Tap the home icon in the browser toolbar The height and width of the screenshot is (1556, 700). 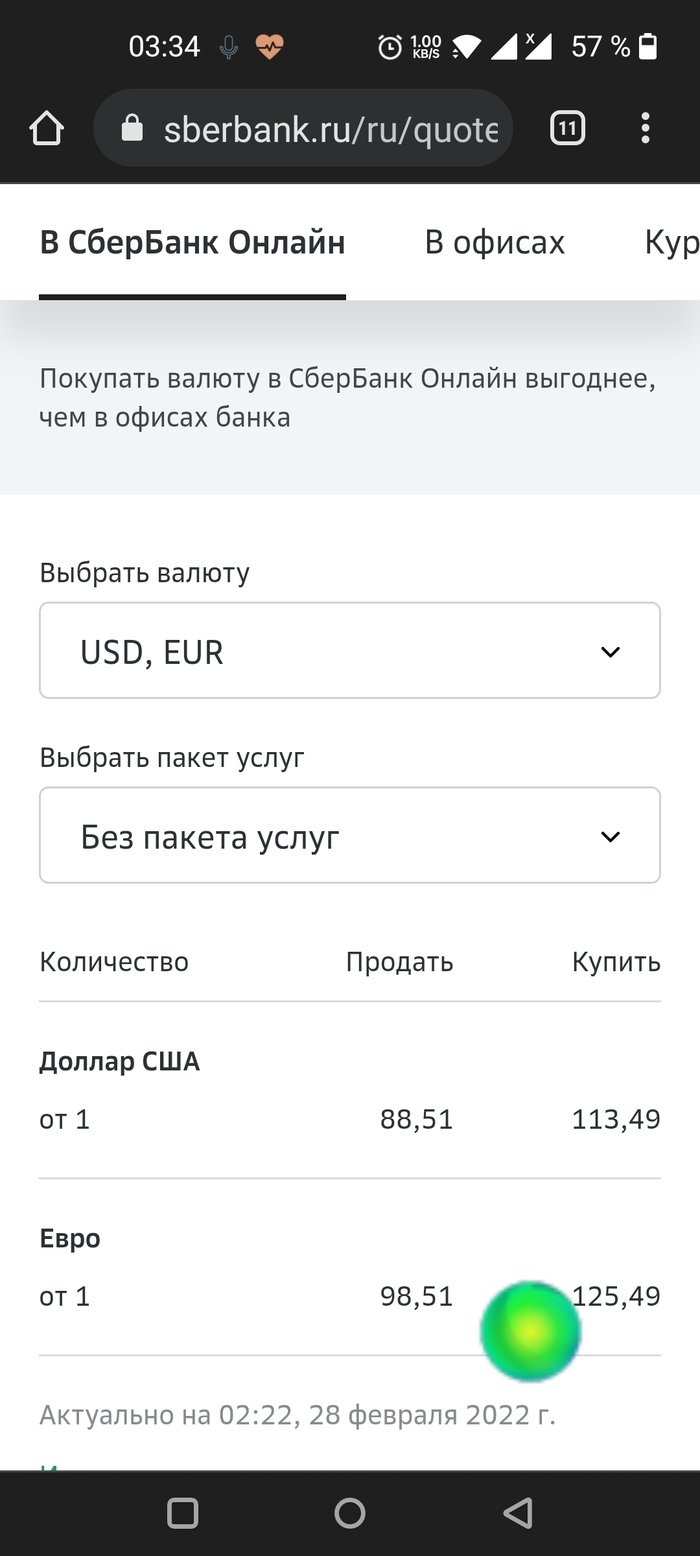click(46, 127)
